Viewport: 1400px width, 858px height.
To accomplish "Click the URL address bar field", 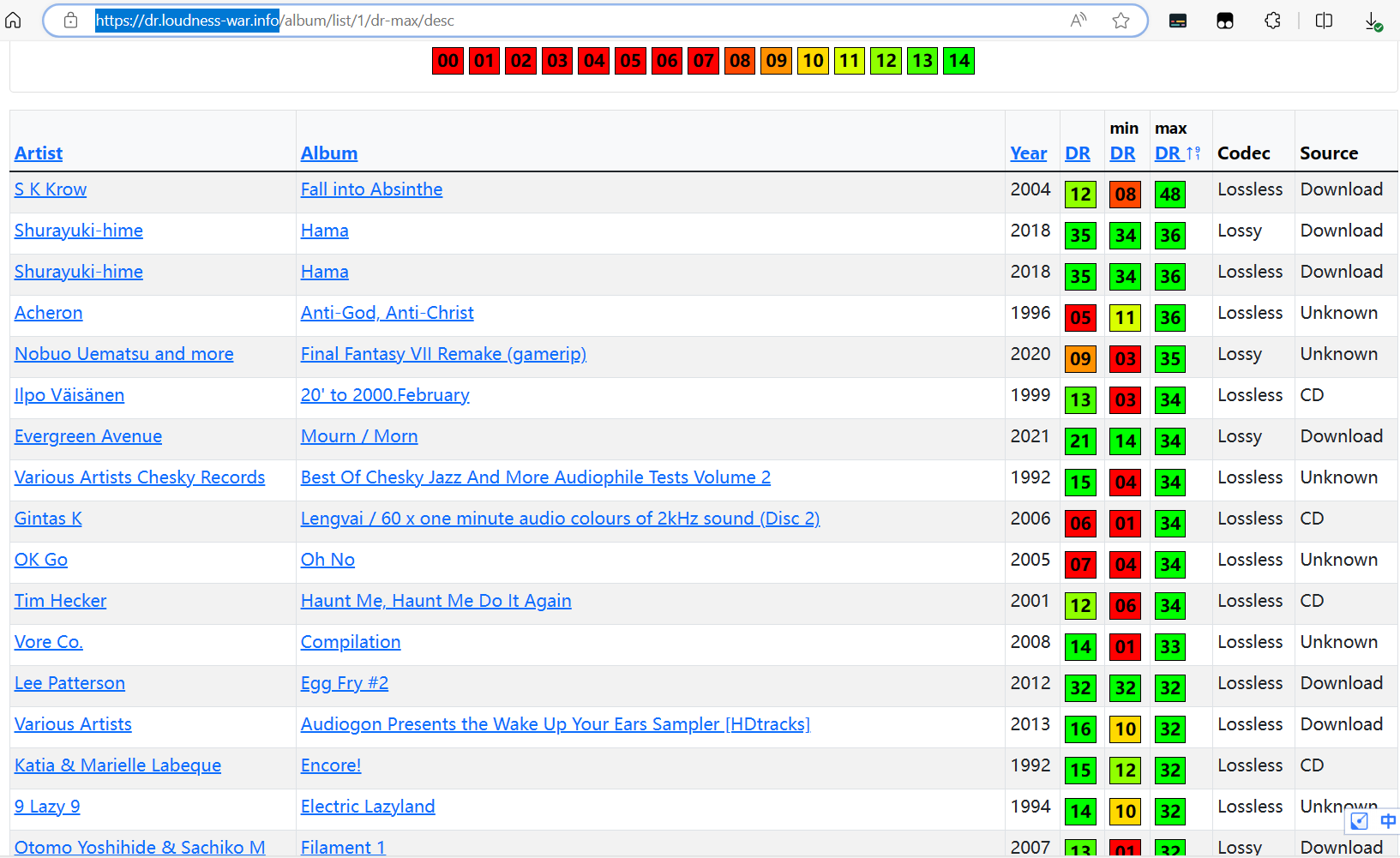I will (x=600, y=21).
